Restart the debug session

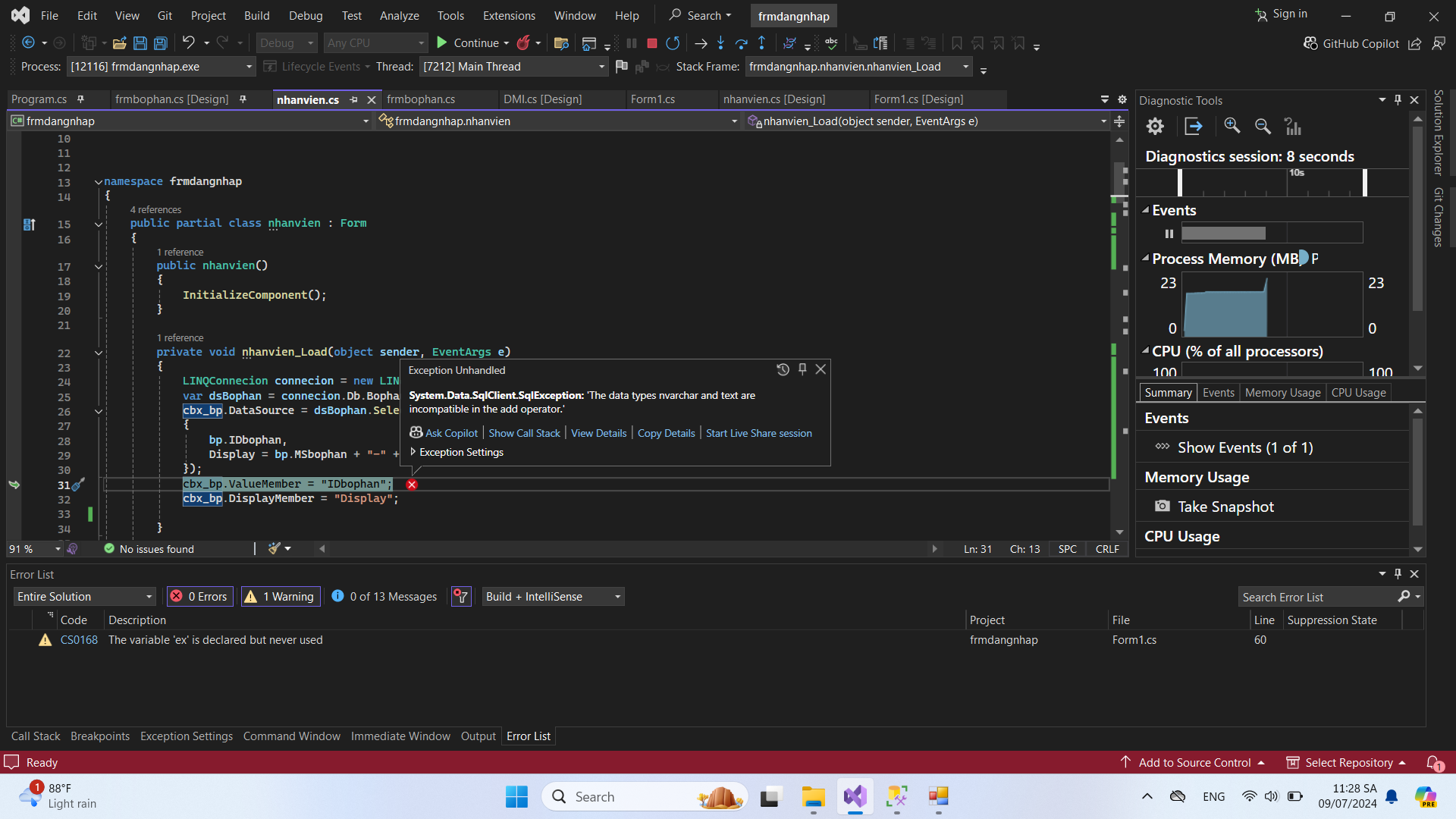point(673,43)
